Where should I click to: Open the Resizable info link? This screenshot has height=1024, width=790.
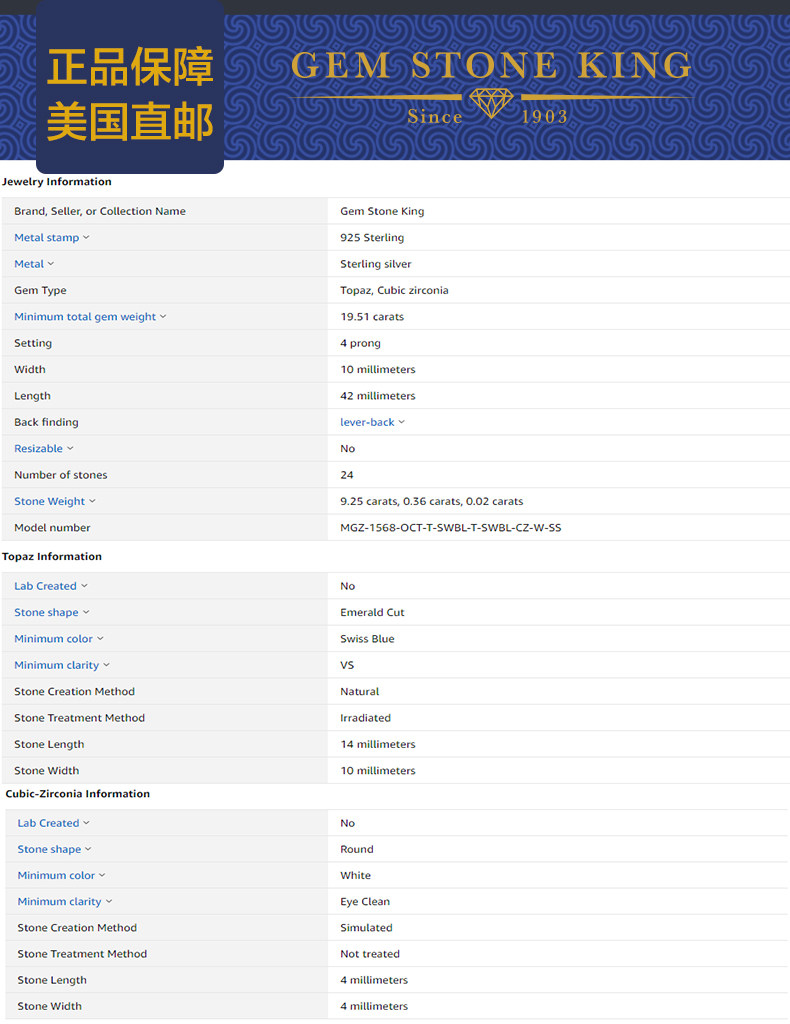point(39,449)
